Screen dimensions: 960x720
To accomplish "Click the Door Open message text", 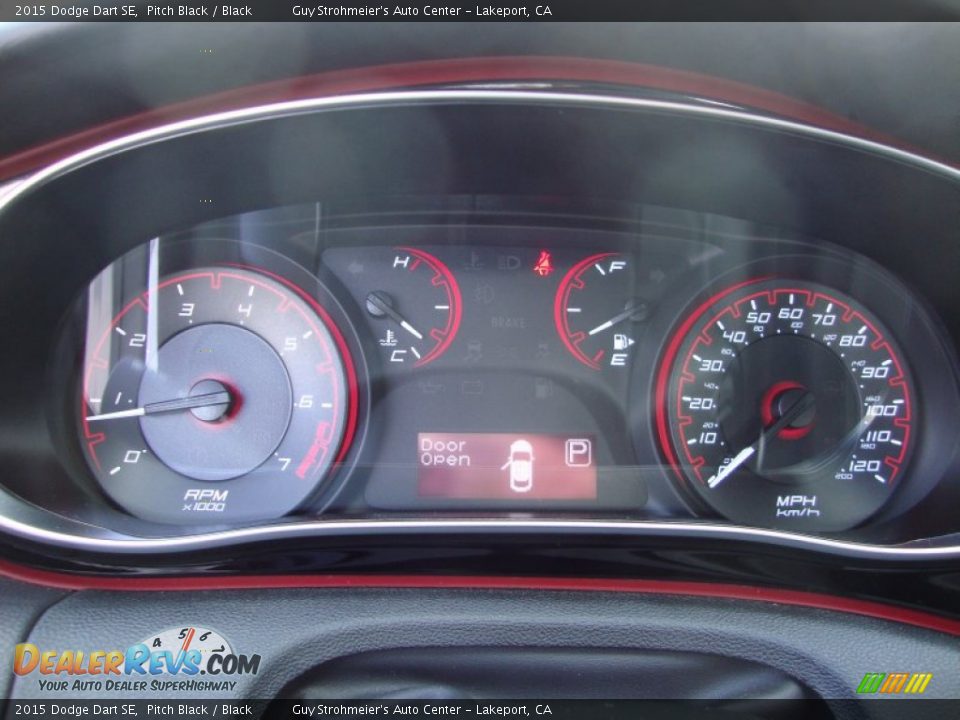I will point(445,453).
